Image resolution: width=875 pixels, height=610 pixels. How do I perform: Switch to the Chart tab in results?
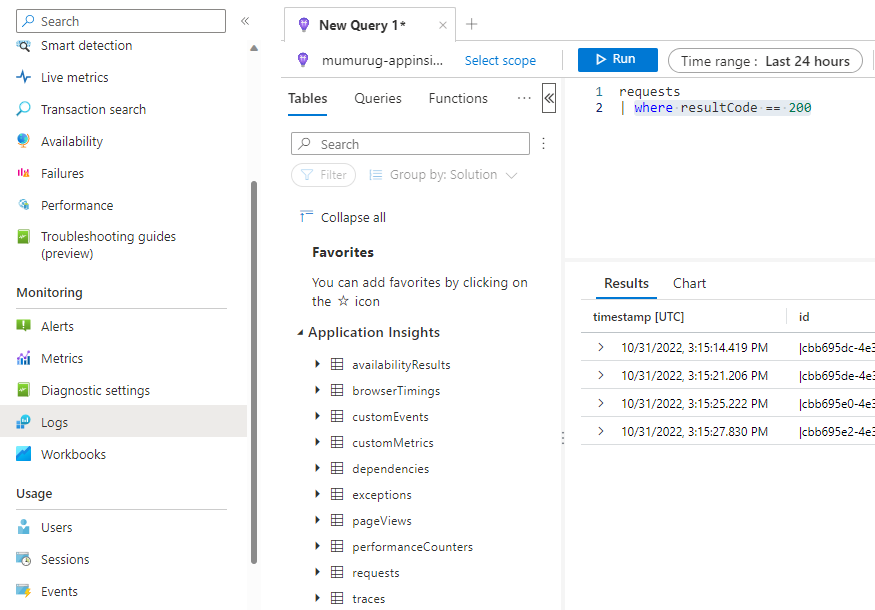pyautogui.click(x=689, y=283)
